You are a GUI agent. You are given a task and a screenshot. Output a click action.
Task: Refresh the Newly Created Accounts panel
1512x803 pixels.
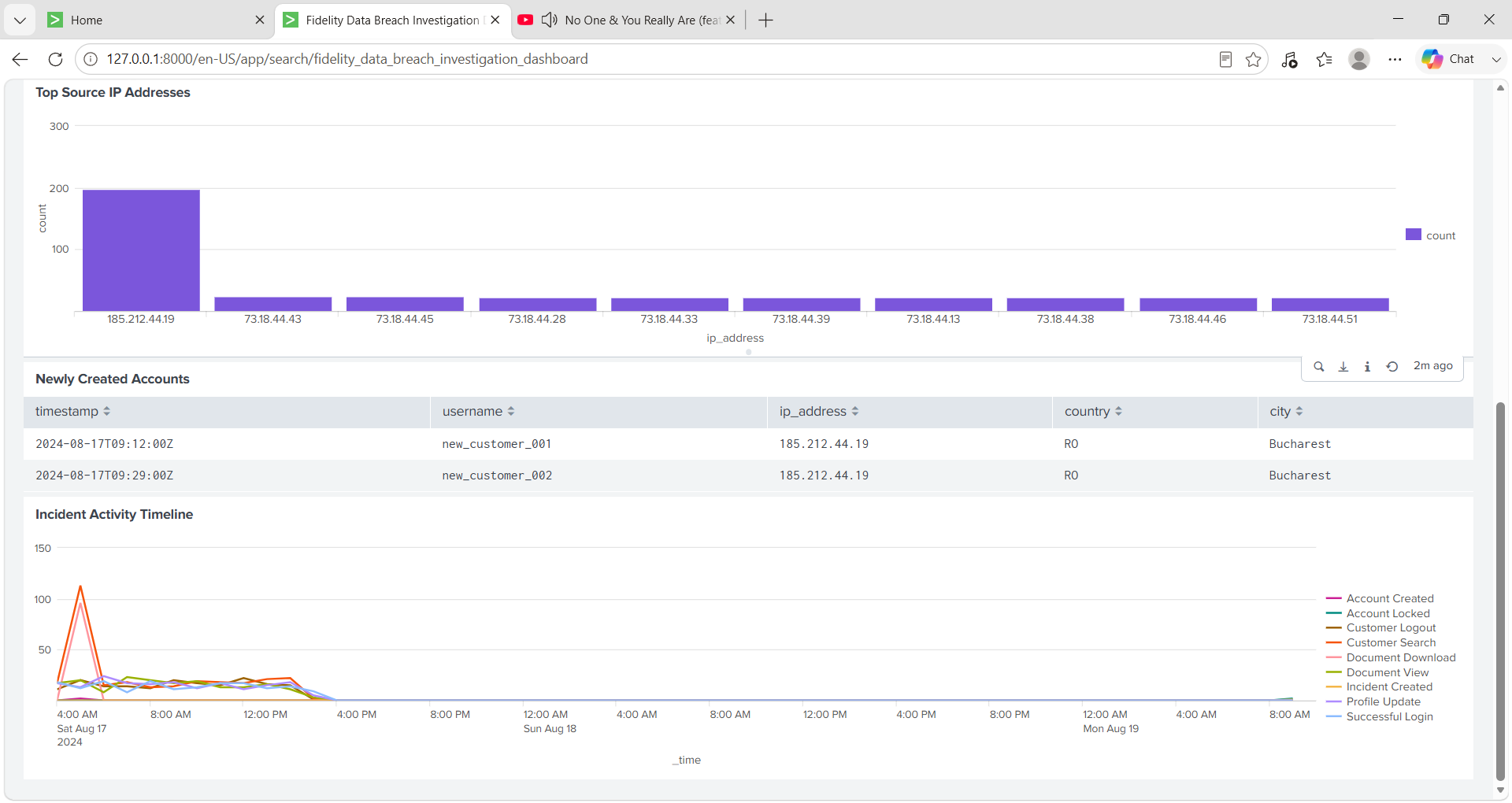point(1392,367)
